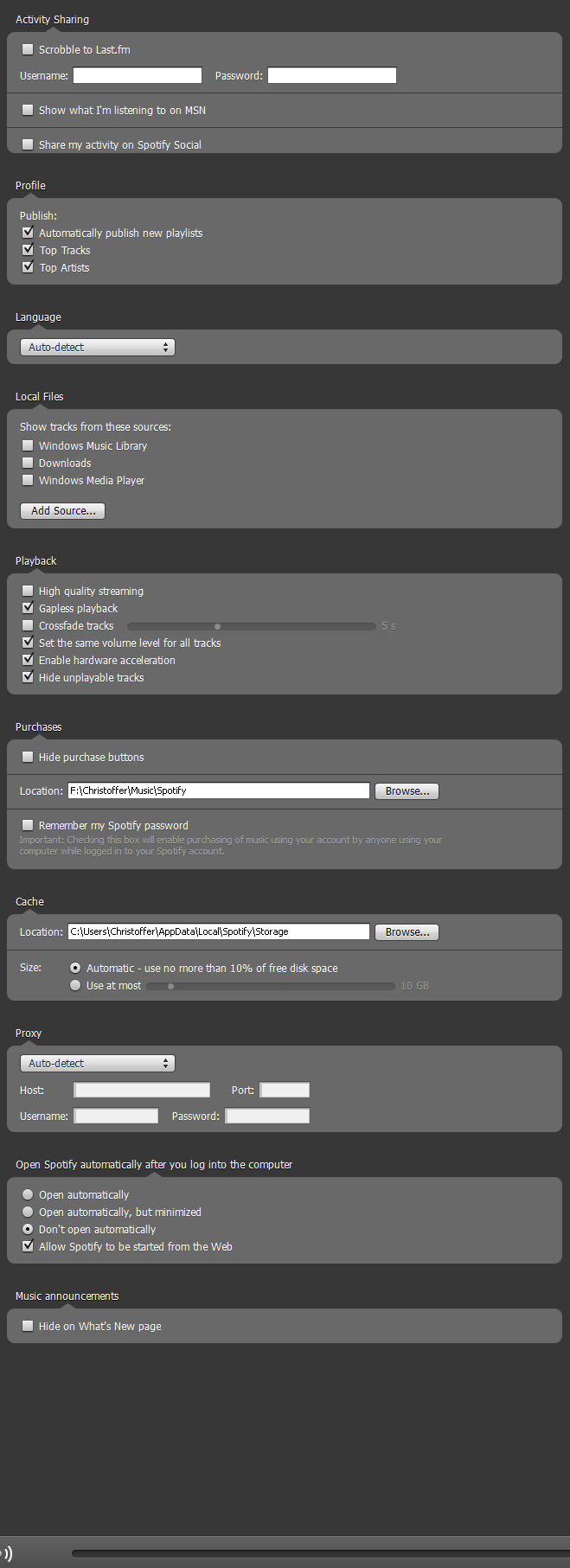The height and width of the screenshot is (1568, 570).
Task: Click the Proxy Username field
Action: [x=116, y=1116]
